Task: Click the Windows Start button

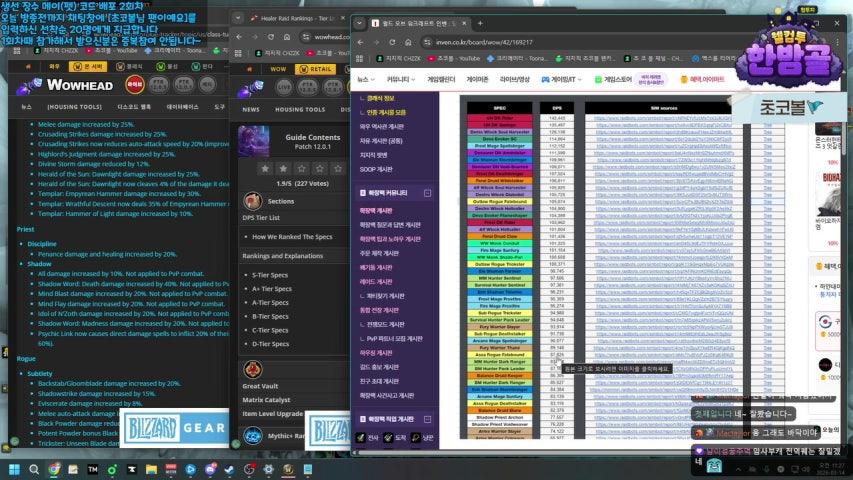Action: click(14, 470)
